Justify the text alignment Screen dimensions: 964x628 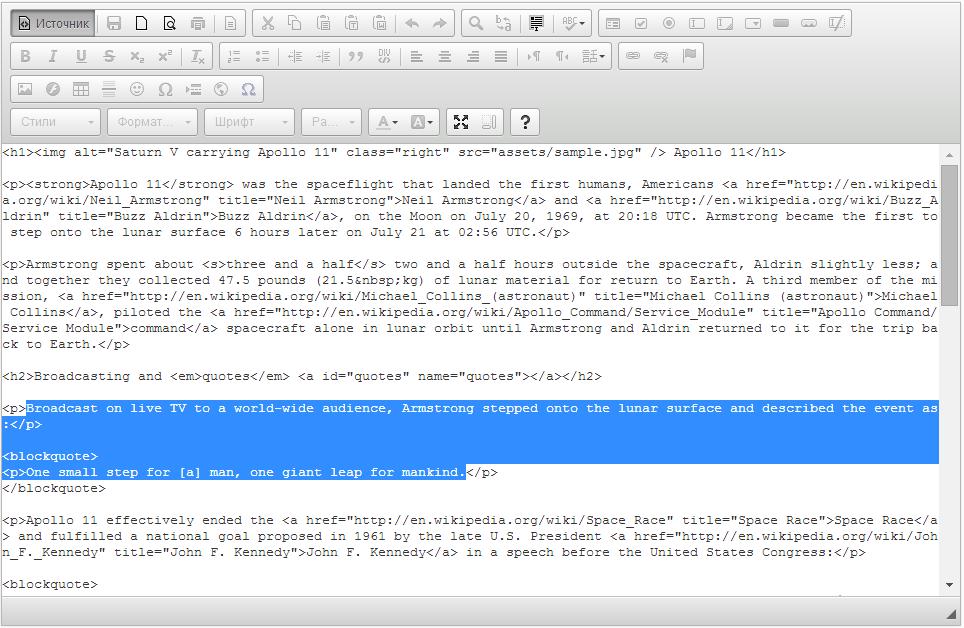click(501, 56)
